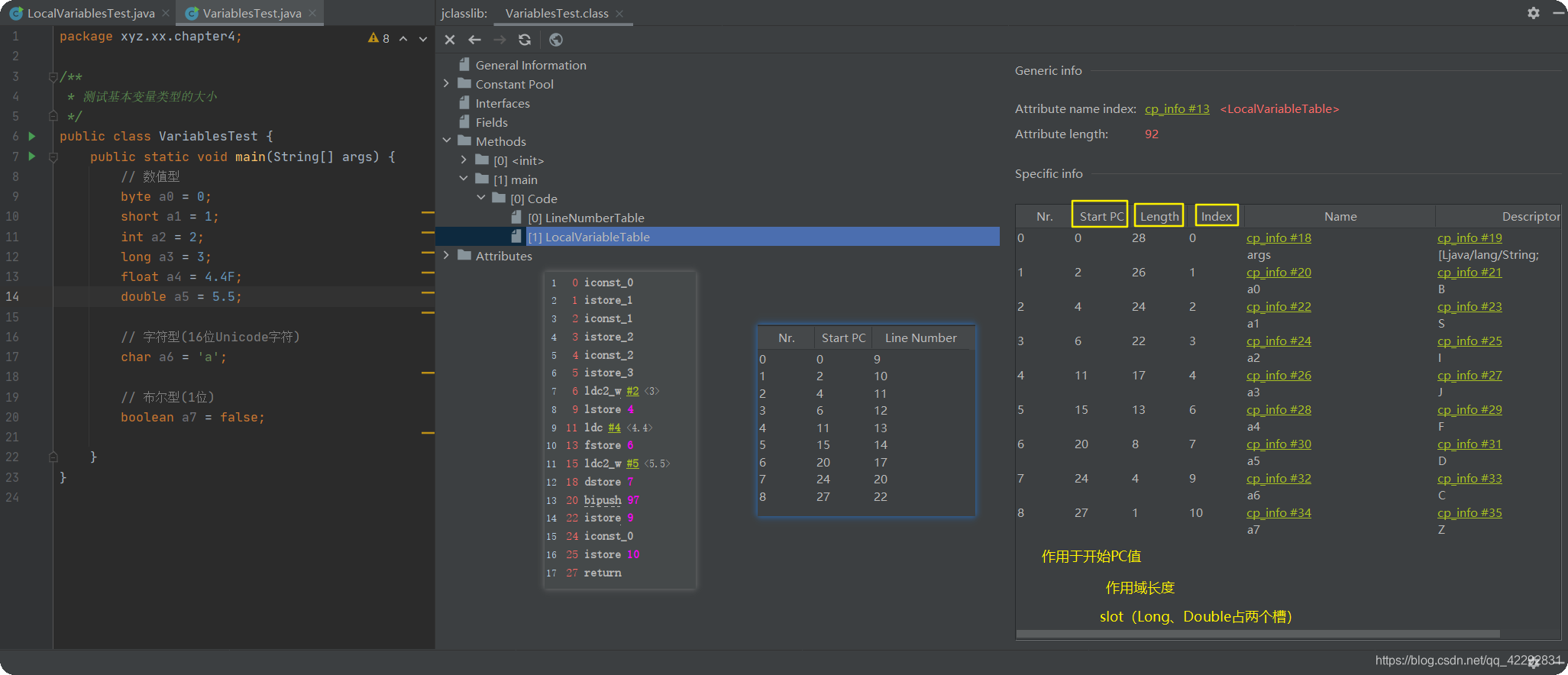Open cp_info #19 descriptor link
Viewport: 1568px width, 675px height.
point(1469,237)
